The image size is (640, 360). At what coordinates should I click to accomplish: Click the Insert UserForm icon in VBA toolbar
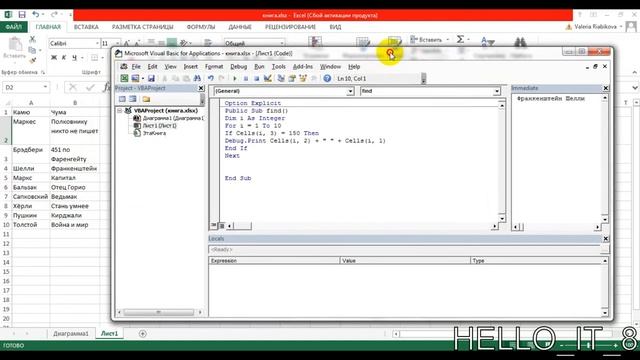pos(135,78)
